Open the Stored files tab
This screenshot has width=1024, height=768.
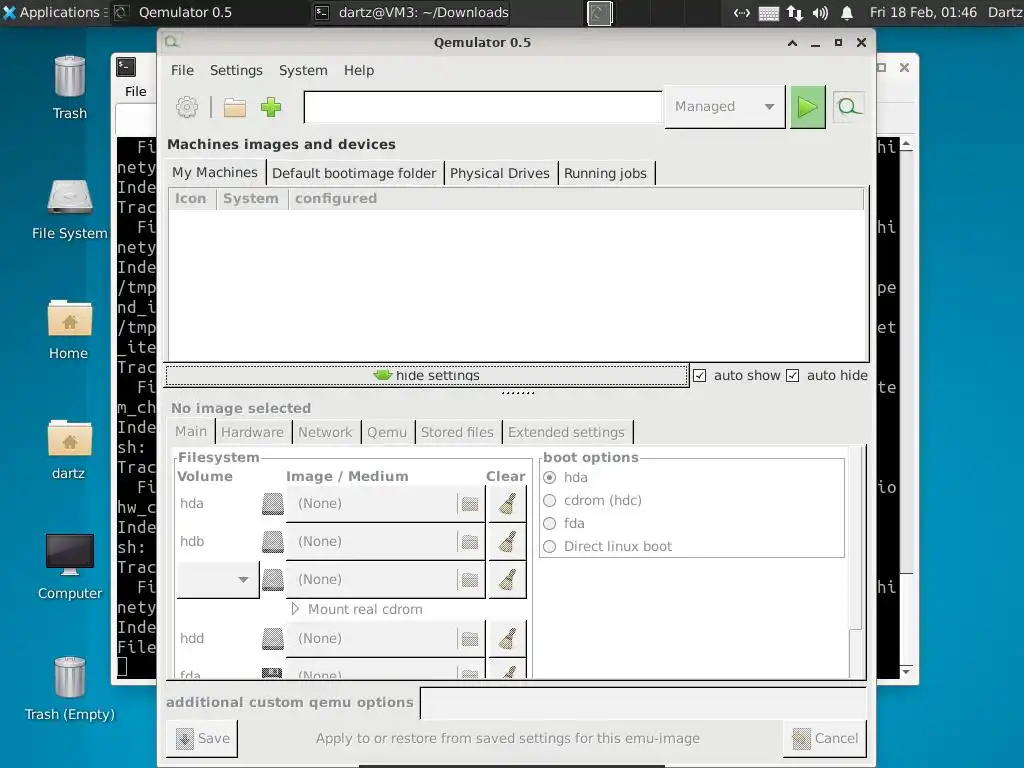click(x=457, y=432)
